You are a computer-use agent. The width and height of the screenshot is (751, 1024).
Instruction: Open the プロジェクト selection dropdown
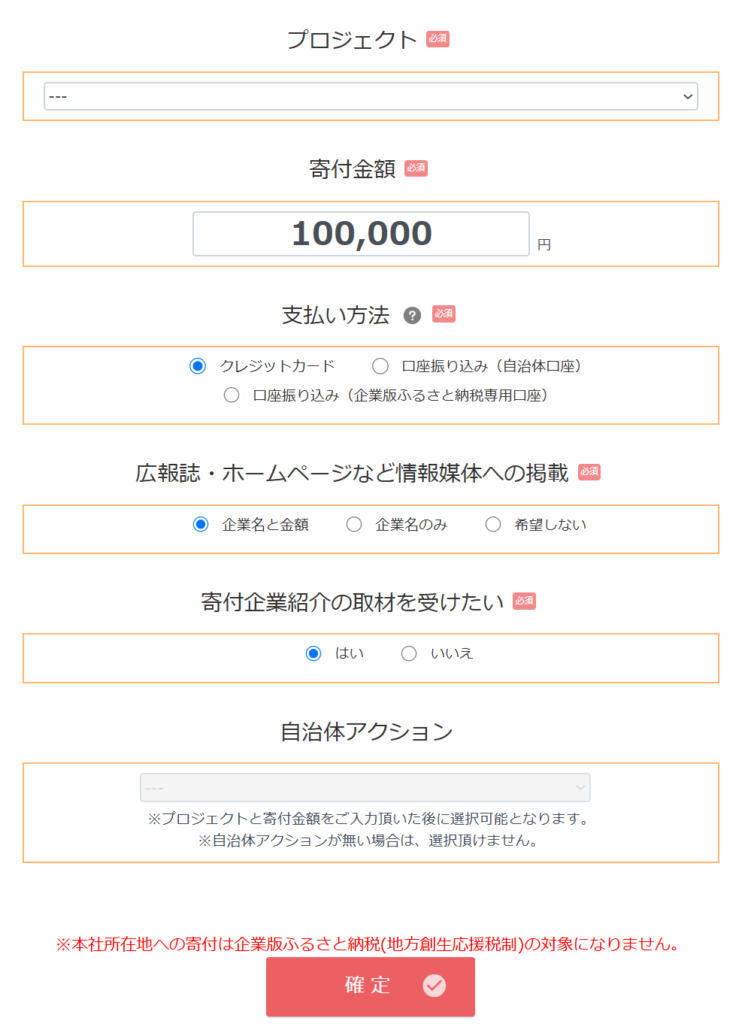(370, 96)
